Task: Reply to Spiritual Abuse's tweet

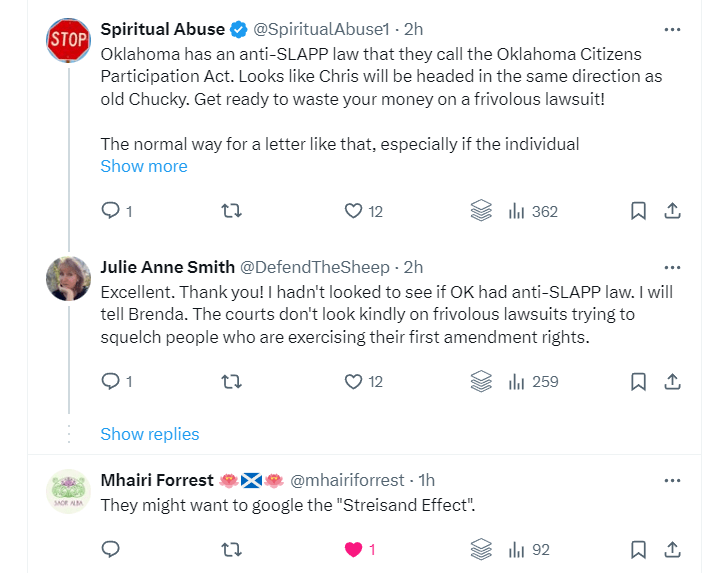Action: pos(111,211)
